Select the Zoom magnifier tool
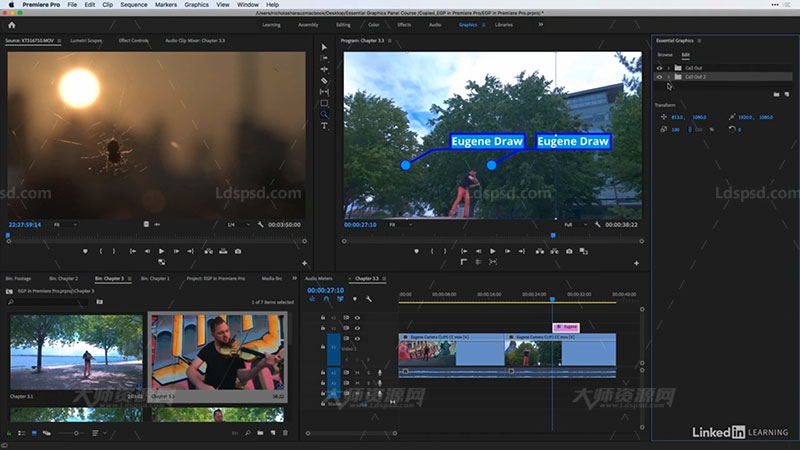800x450 pixels. coord(324,114)
